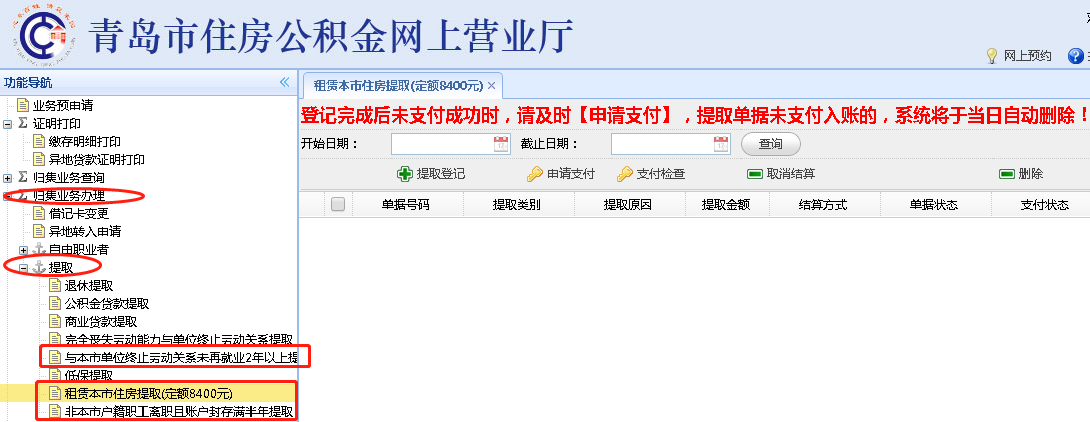Expand the 归集业务查询 tree node
The image size is (1090, 422).
[x=9, y=177]
